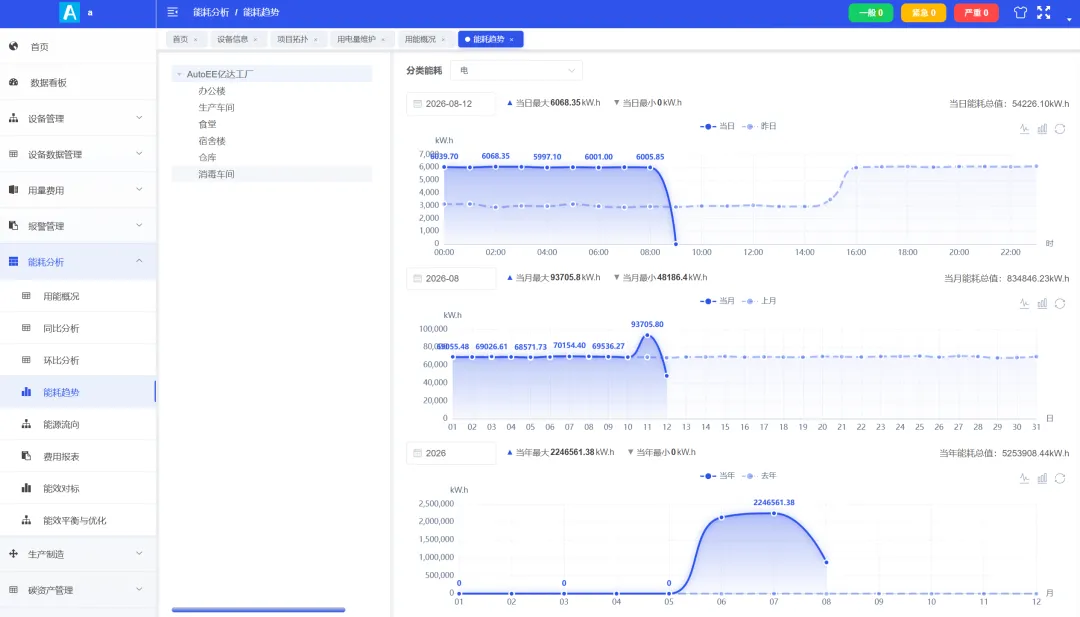The height and width of the screenshot is (617, 1080).
Task: Refresh the yearly energy chart
Action: click(1060, 478)
